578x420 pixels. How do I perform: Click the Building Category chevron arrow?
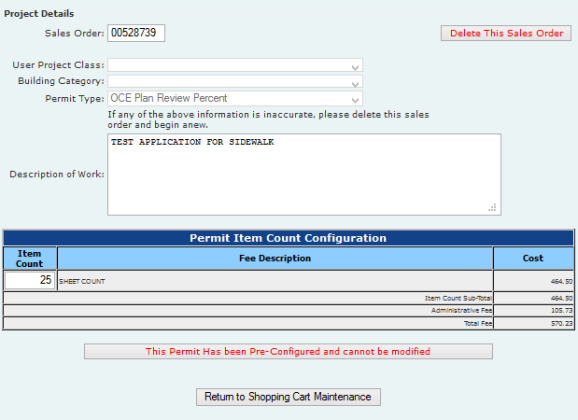coord(355,84)
